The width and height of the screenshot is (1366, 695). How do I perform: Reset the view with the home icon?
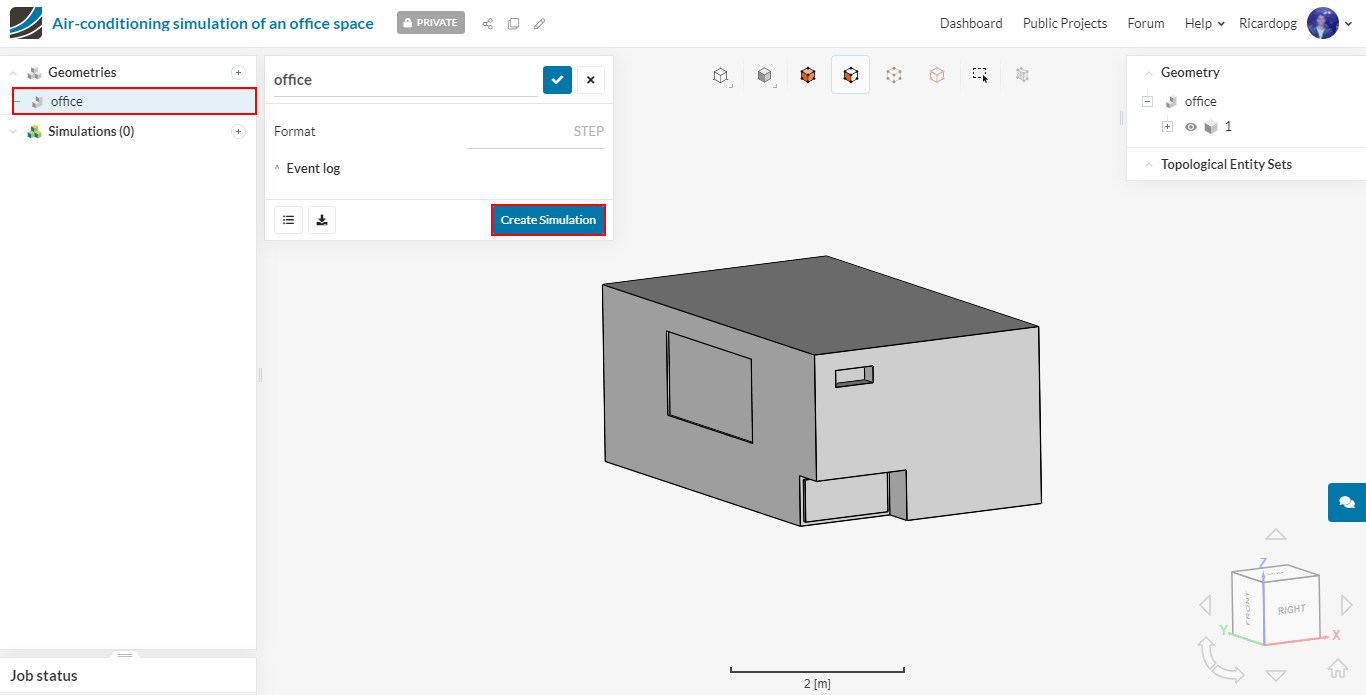pyautogui.click(x=1337, y=668)
